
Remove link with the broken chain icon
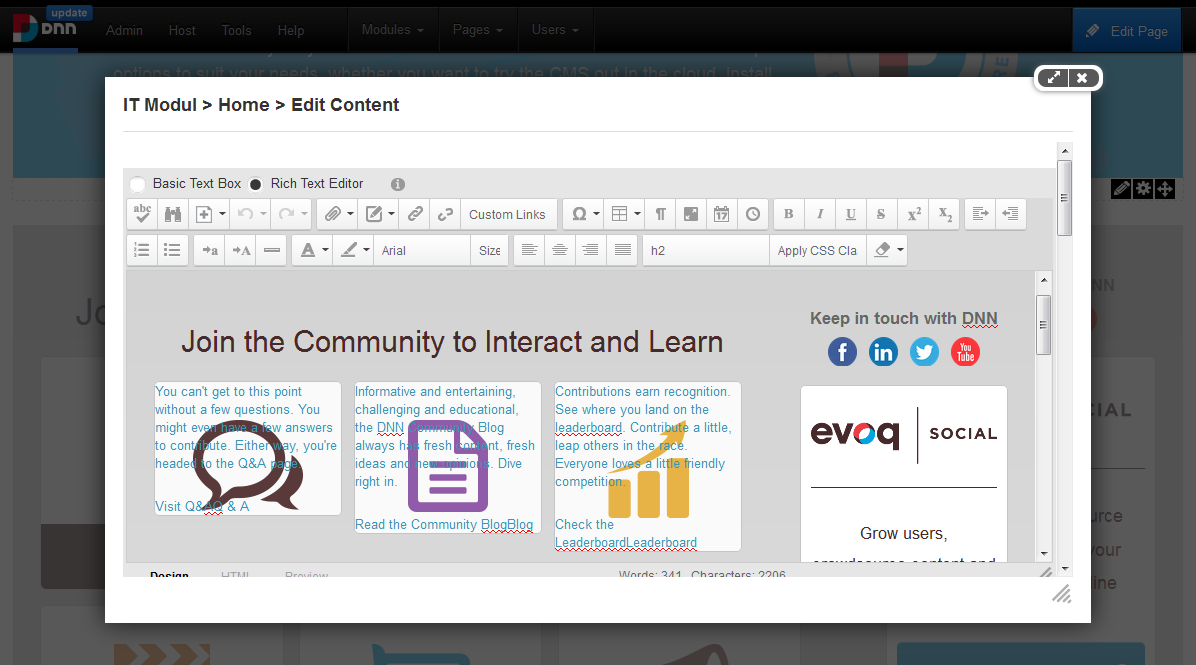pos(445,214)
